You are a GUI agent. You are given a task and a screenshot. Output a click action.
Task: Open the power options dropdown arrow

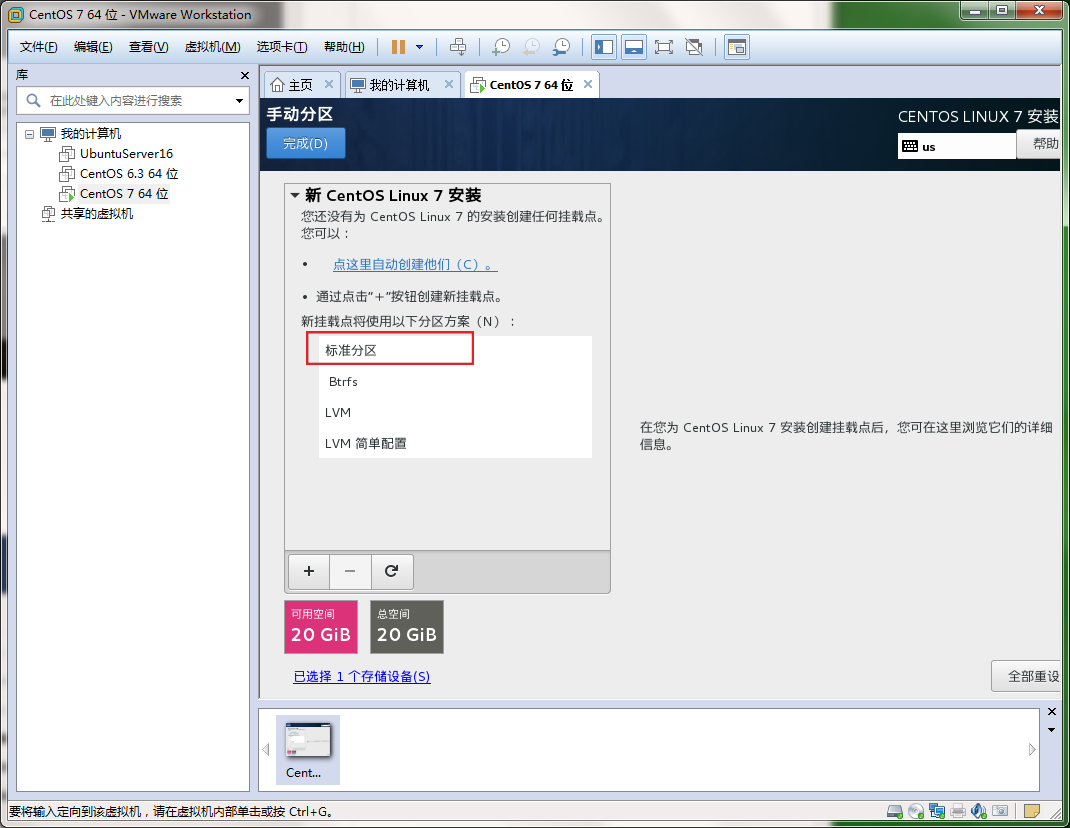(420, 47)
